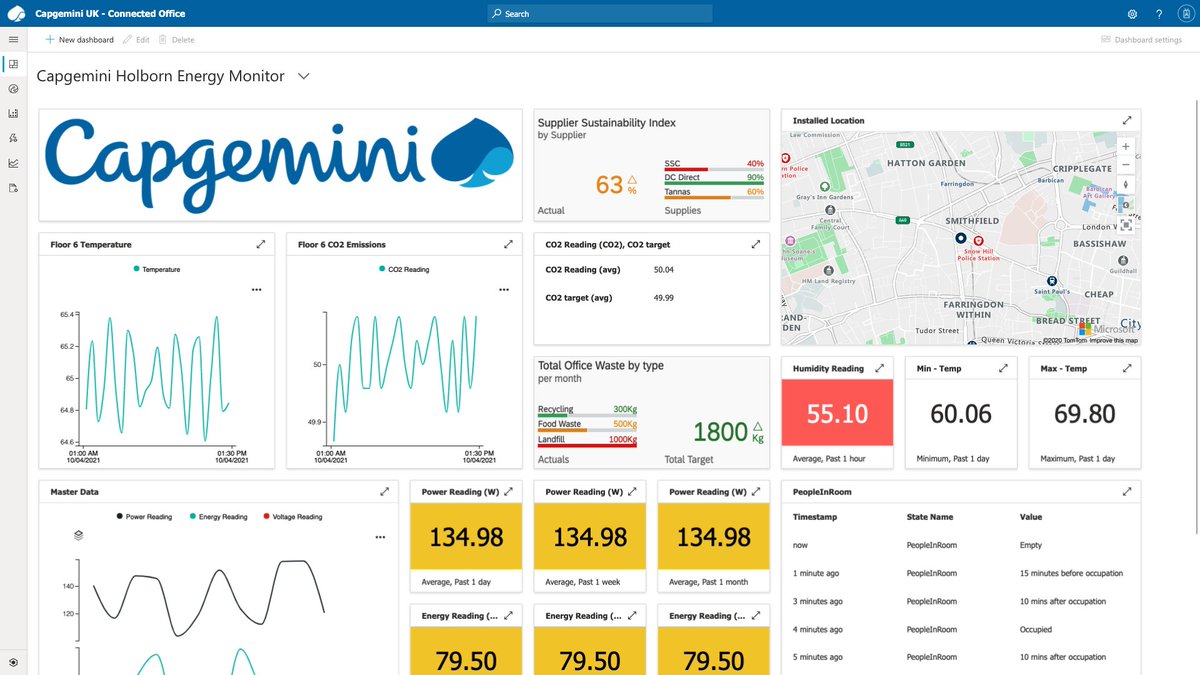Expand the PeopleInRoom tile
The width and height of the screenshot is (1200, 675).
tap(1127, 492)
